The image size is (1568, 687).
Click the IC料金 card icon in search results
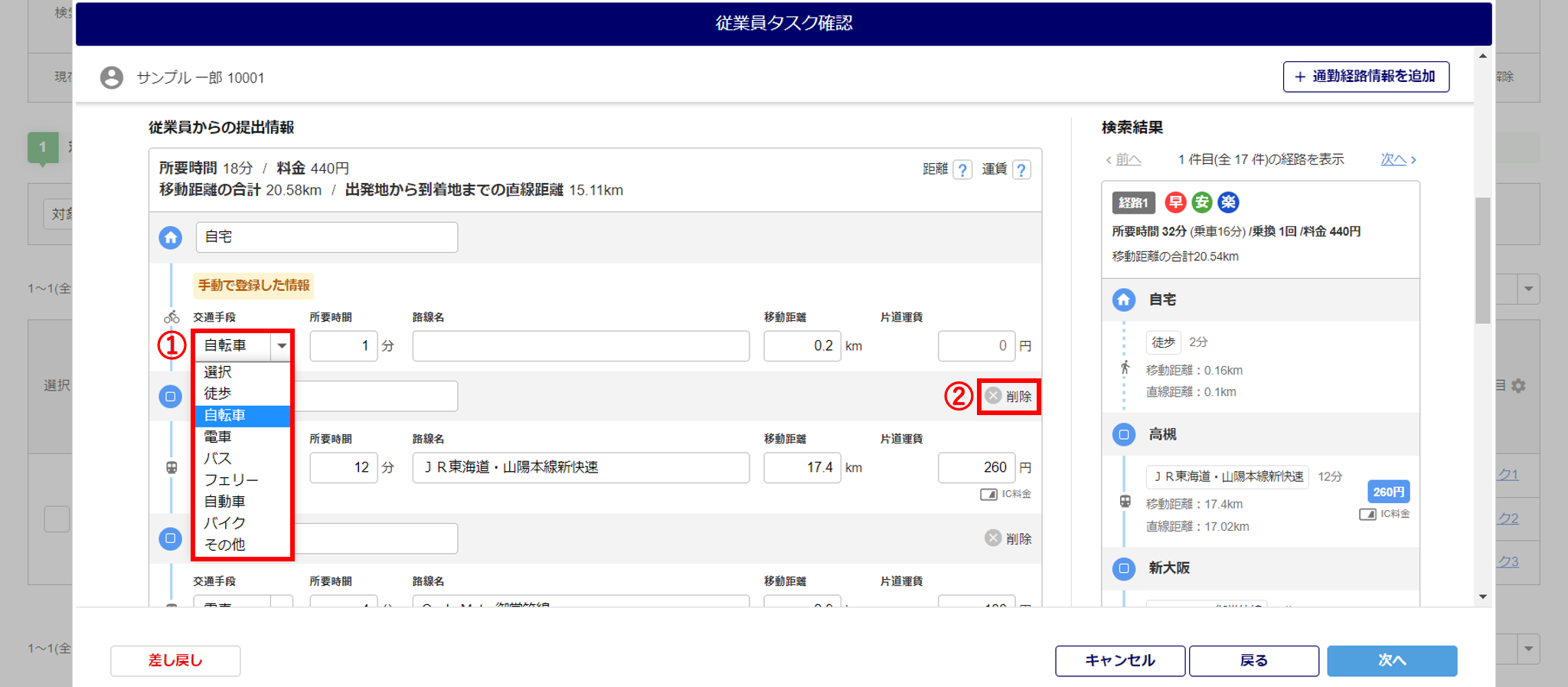coord(1367,514)
